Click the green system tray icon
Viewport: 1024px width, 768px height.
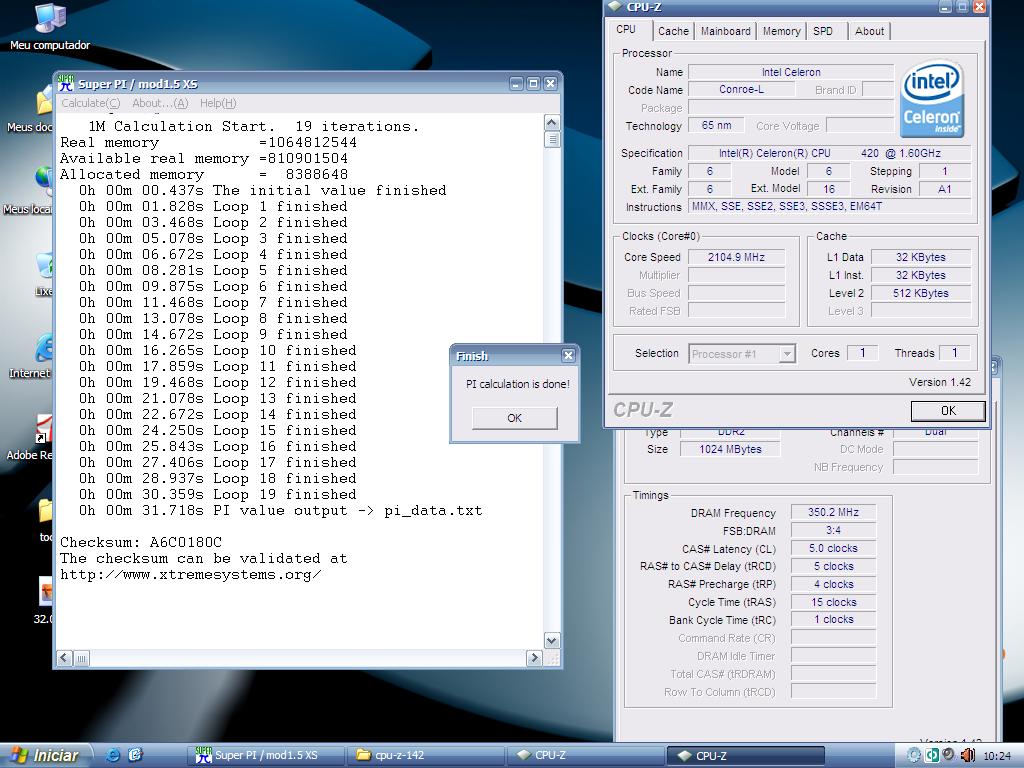coord(932,755)
